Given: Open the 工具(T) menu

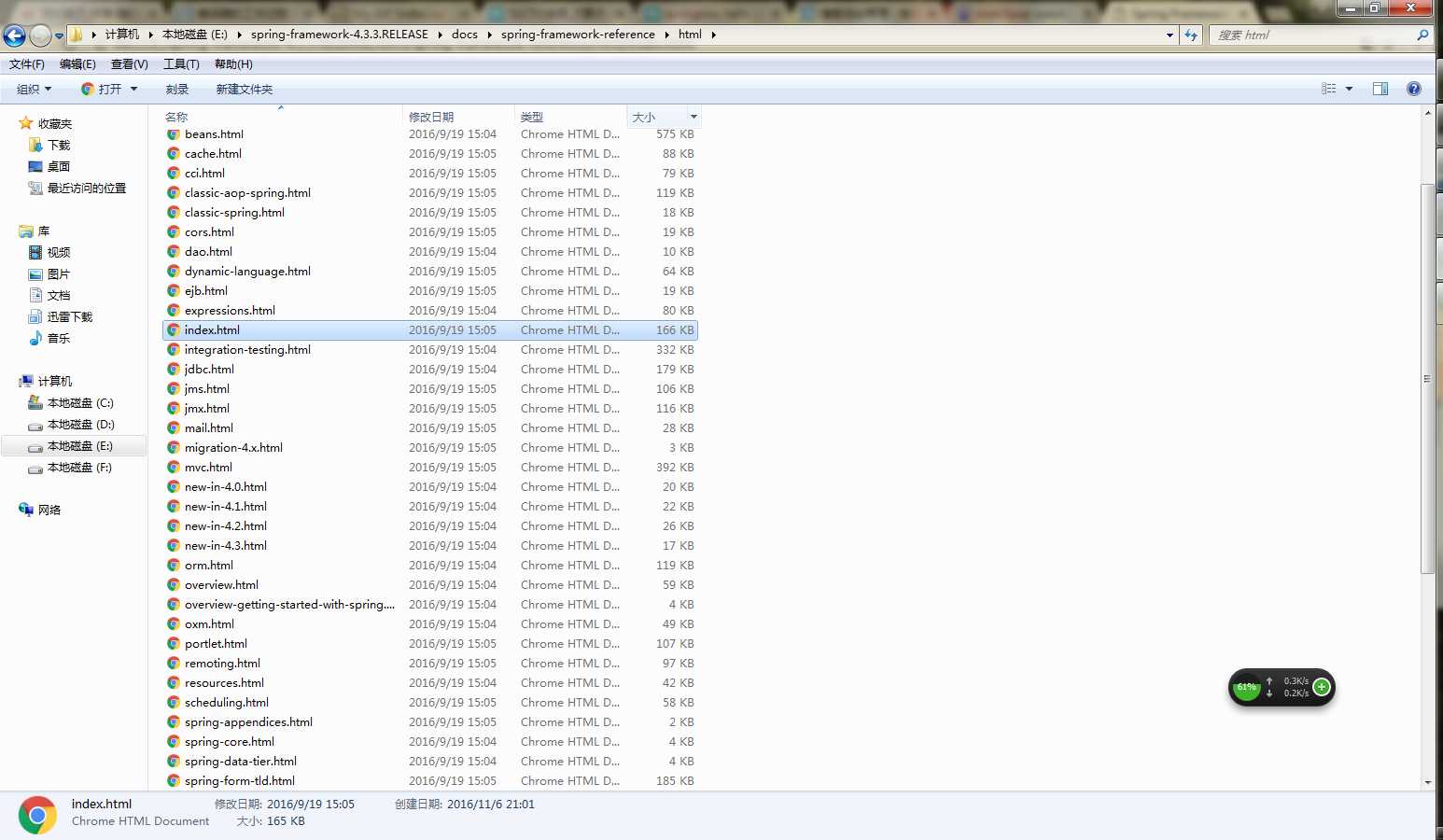Looking at the screenshot, I should (x=181, y=63).
